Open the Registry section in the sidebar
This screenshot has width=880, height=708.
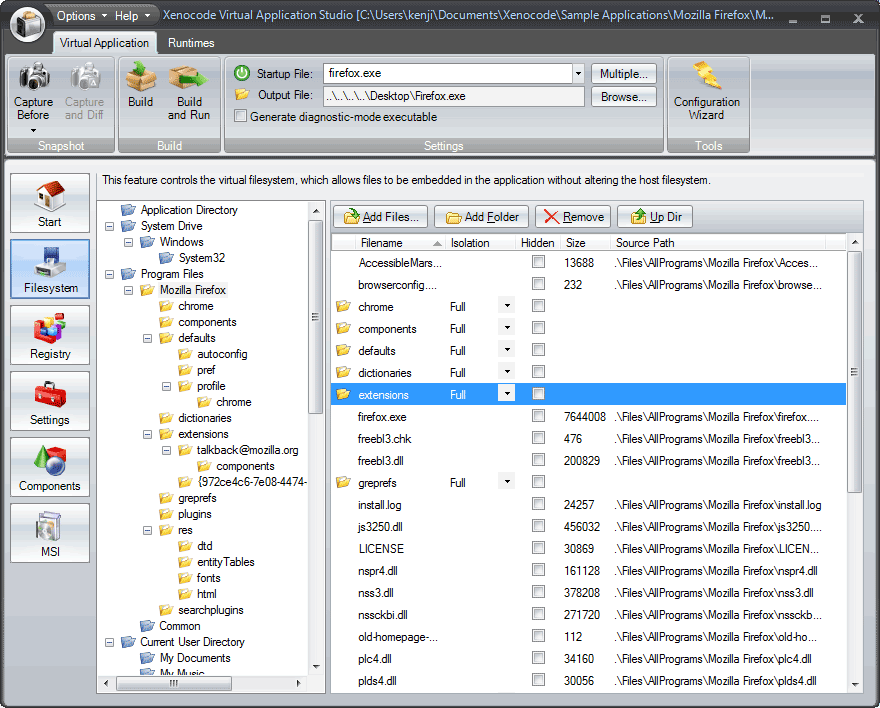50,335
